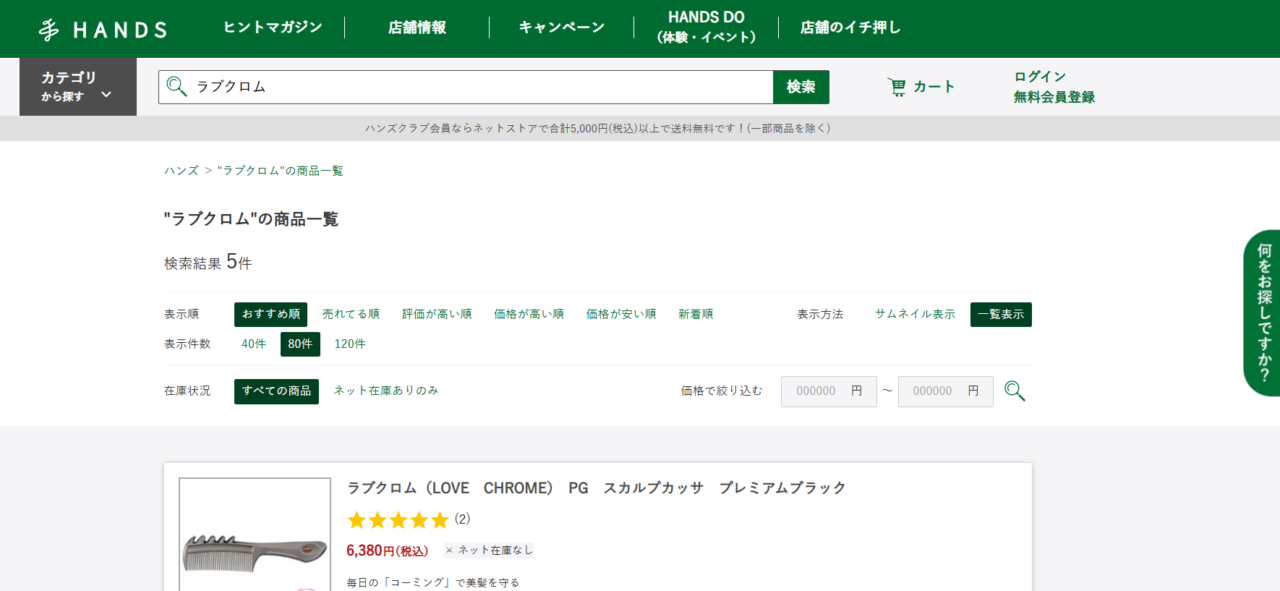Sort by おすすめ順
1280x591 pixels.
pyautogui.click(x=271, y=315)
